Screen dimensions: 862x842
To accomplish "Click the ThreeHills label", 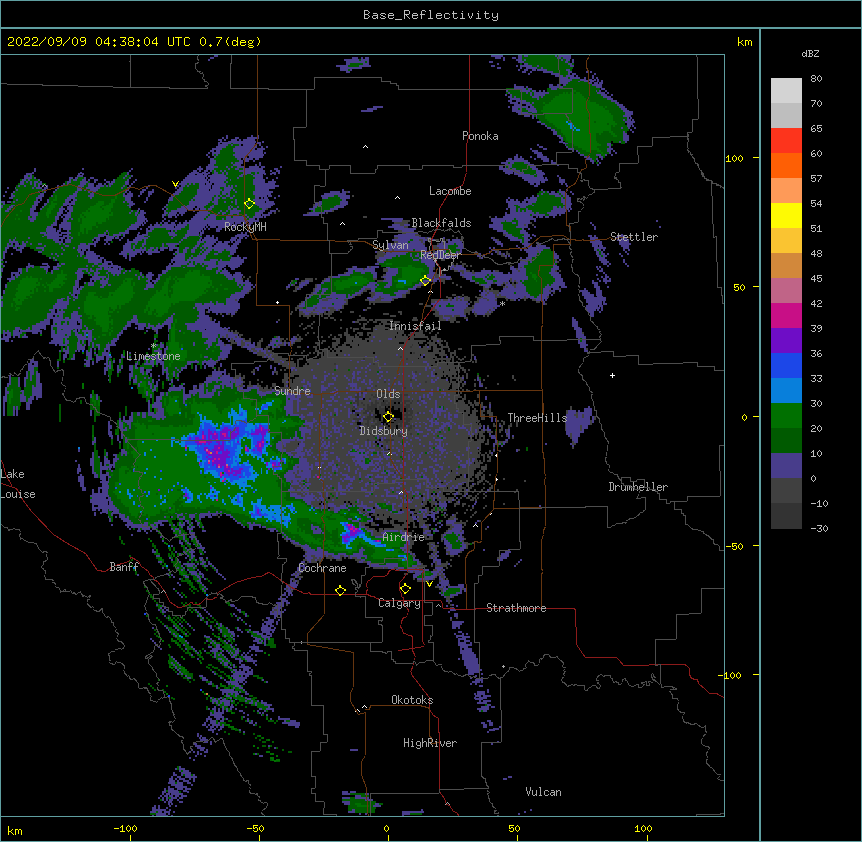I will click(x=537, y=418).
